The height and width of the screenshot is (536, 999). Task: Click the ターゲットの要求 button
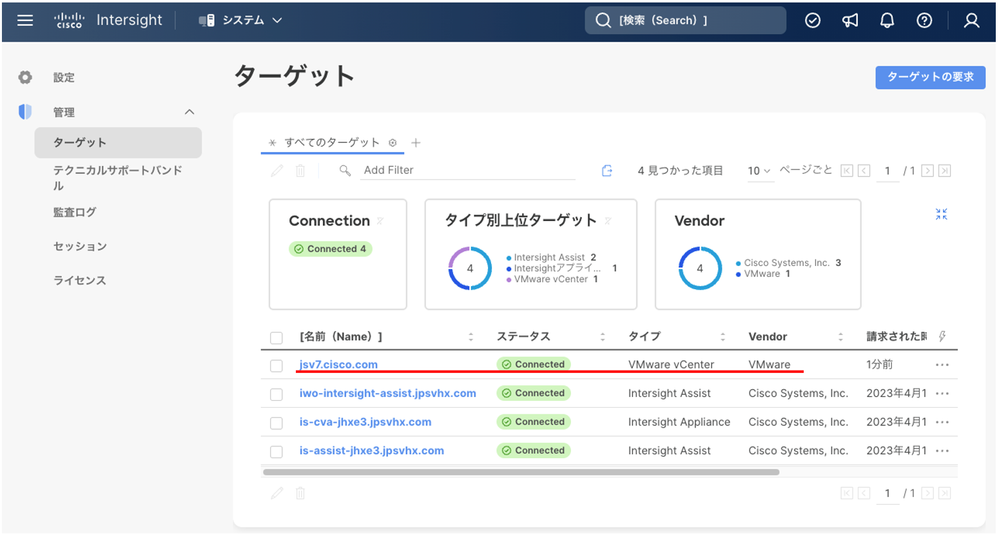(930, 77)
